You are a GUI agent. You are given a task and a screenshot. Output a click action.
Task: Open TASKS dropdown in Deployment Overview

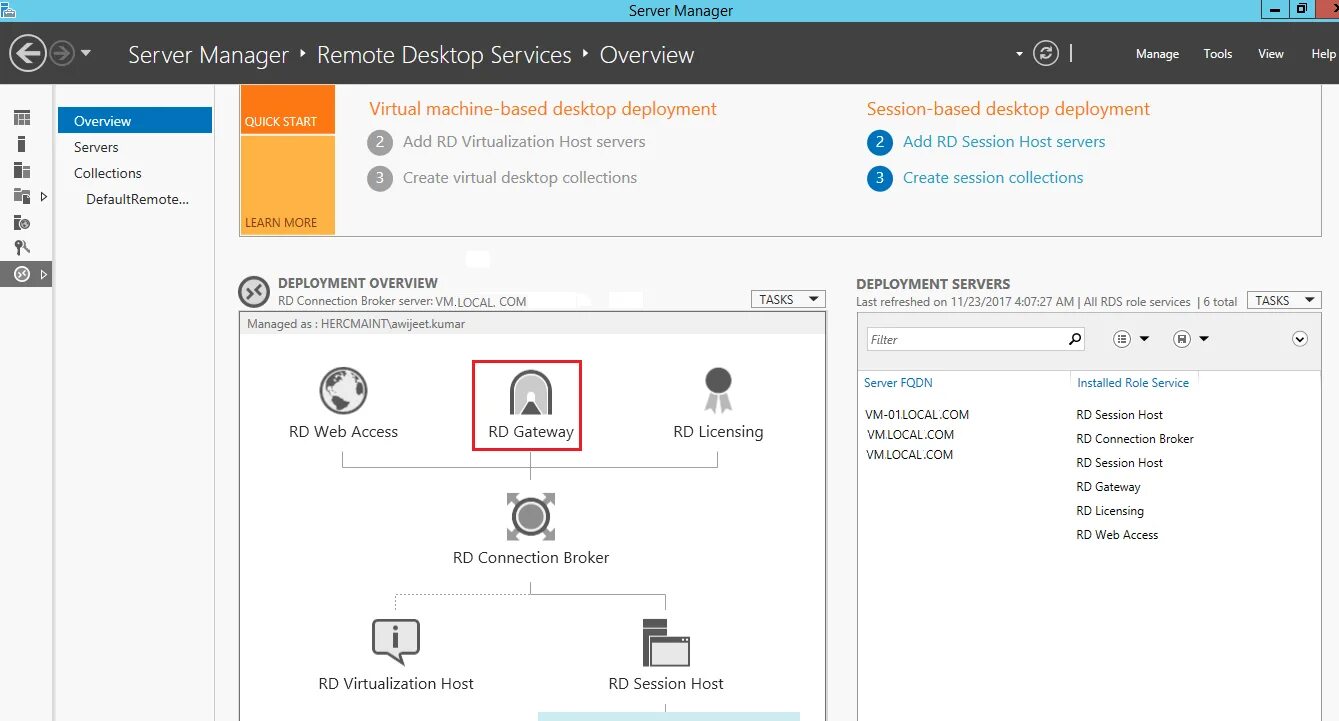point(788,299)
